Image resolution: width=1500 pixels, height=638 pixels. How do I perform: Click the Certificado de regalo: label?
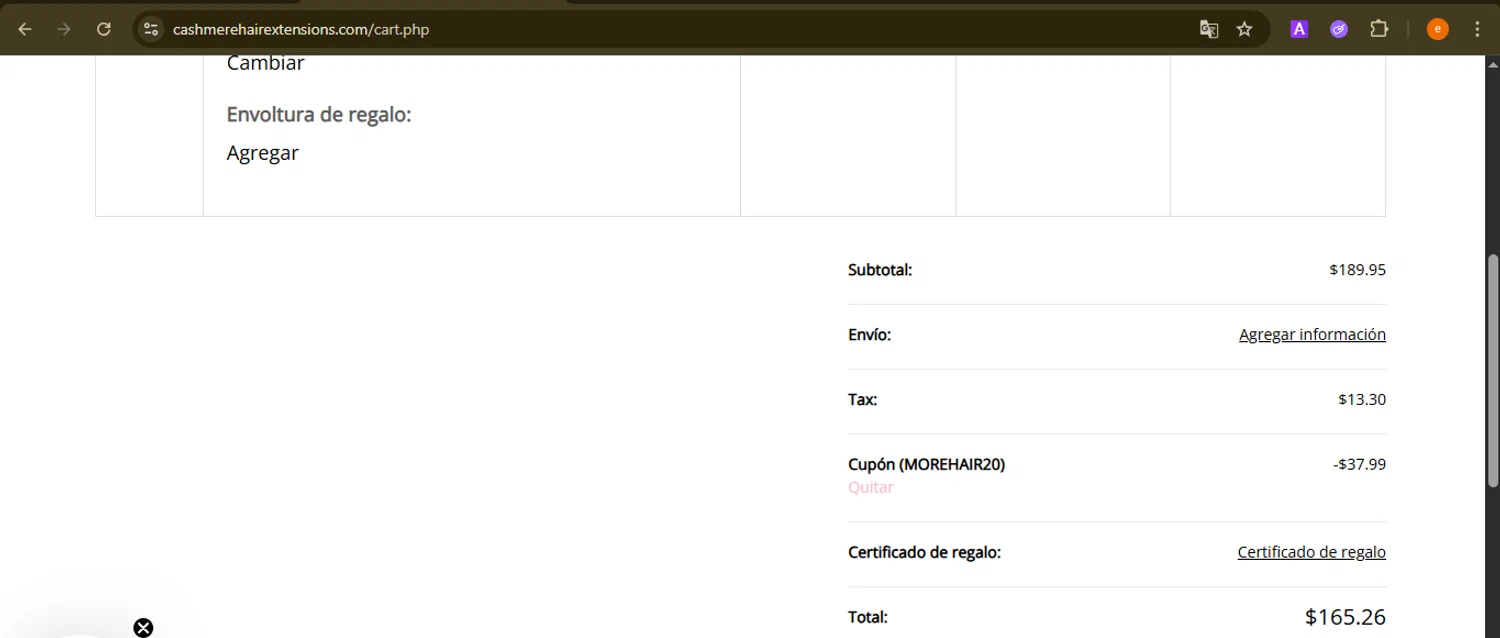click(x=924, y=552)
